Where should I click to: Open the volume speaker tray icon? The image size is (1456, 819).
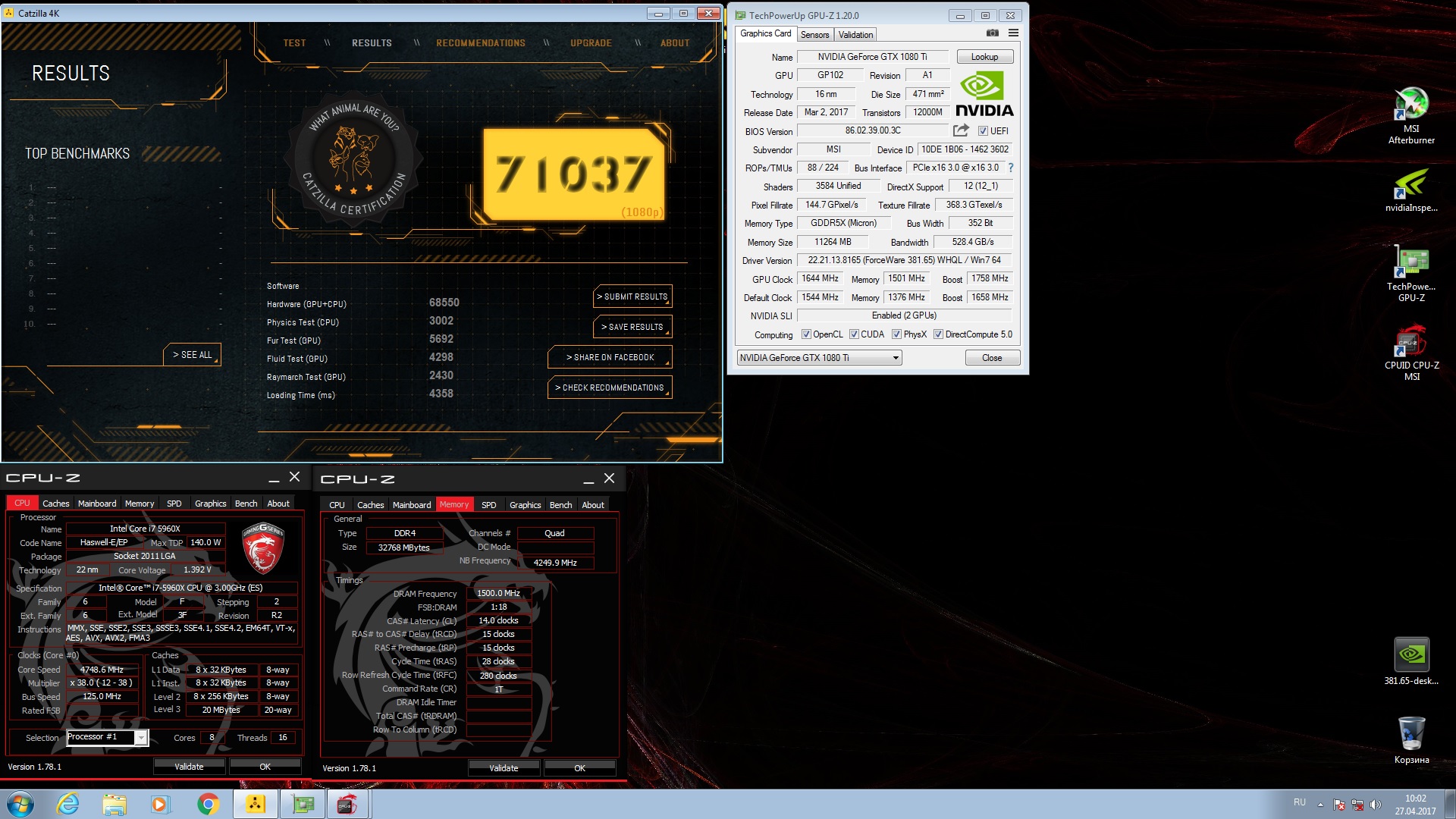pos(1376,805)
